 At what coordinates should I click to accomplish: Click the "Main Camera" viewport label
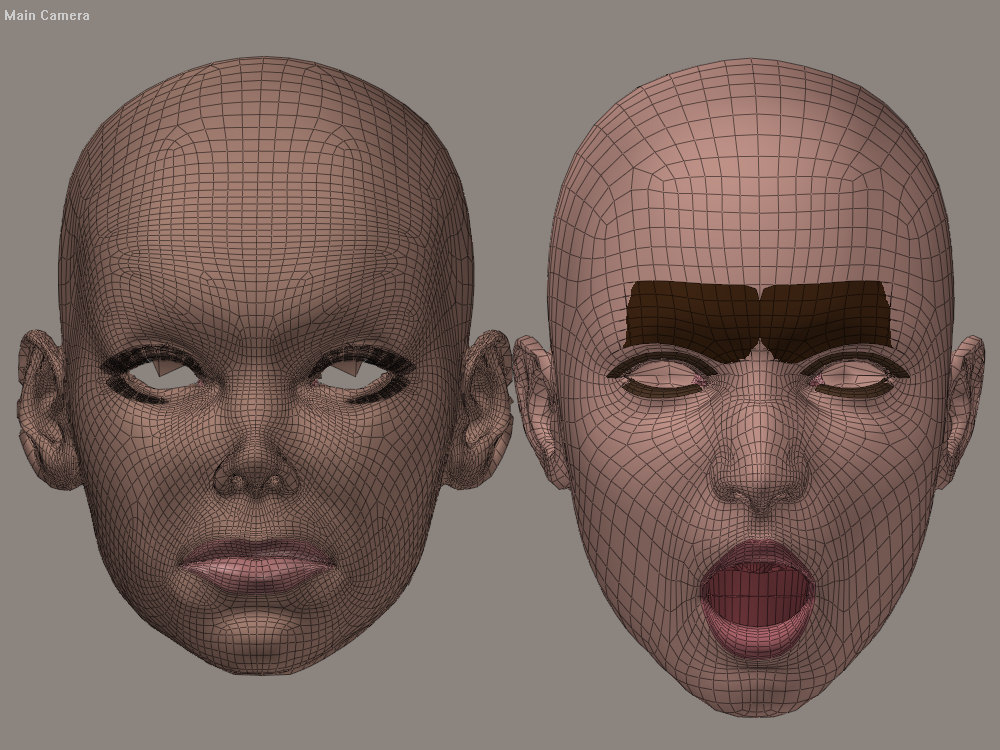coord(47,15)
